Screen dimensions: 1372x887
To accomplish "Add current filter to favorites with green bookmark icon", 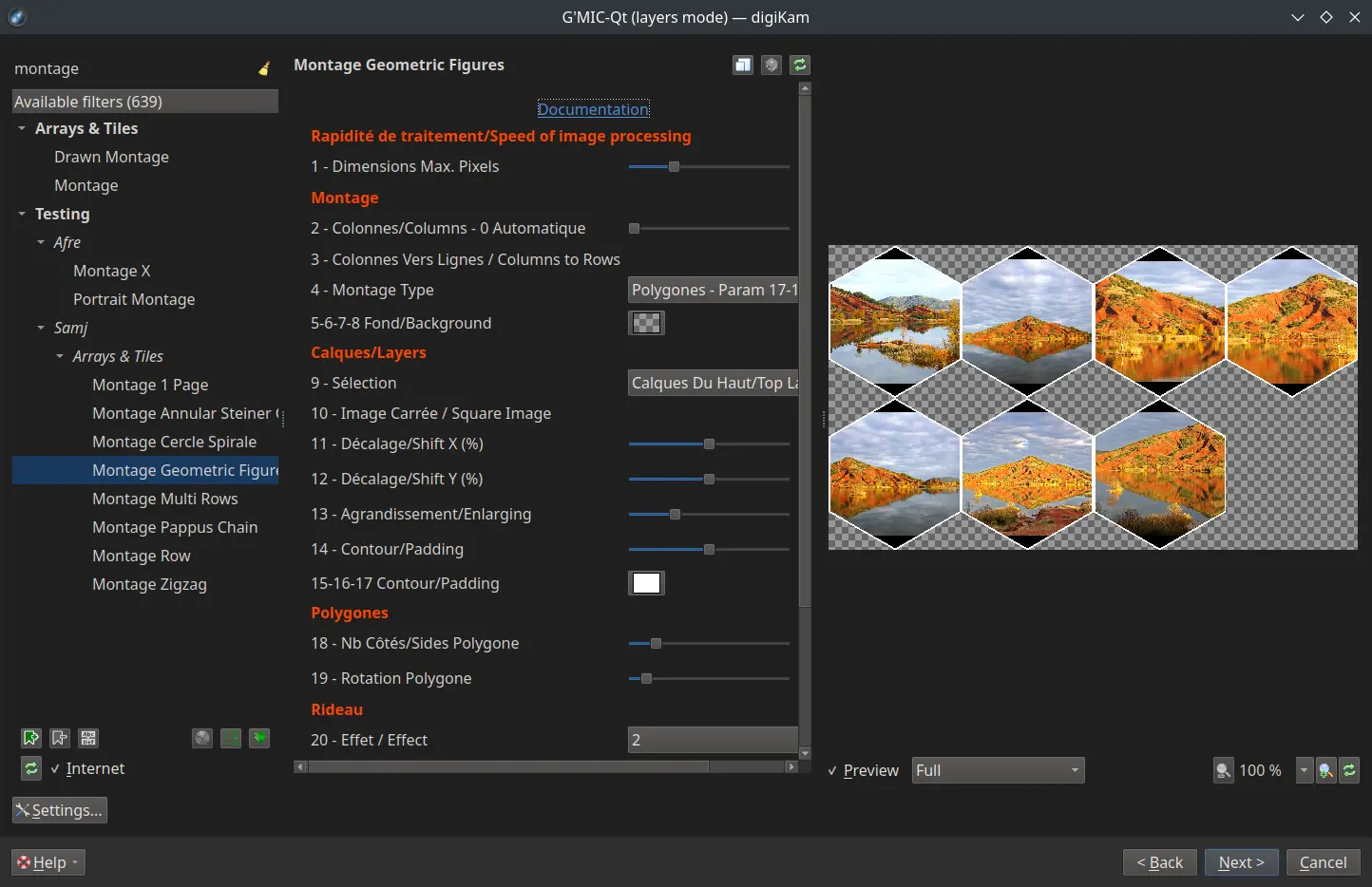I will click(31, 738).
